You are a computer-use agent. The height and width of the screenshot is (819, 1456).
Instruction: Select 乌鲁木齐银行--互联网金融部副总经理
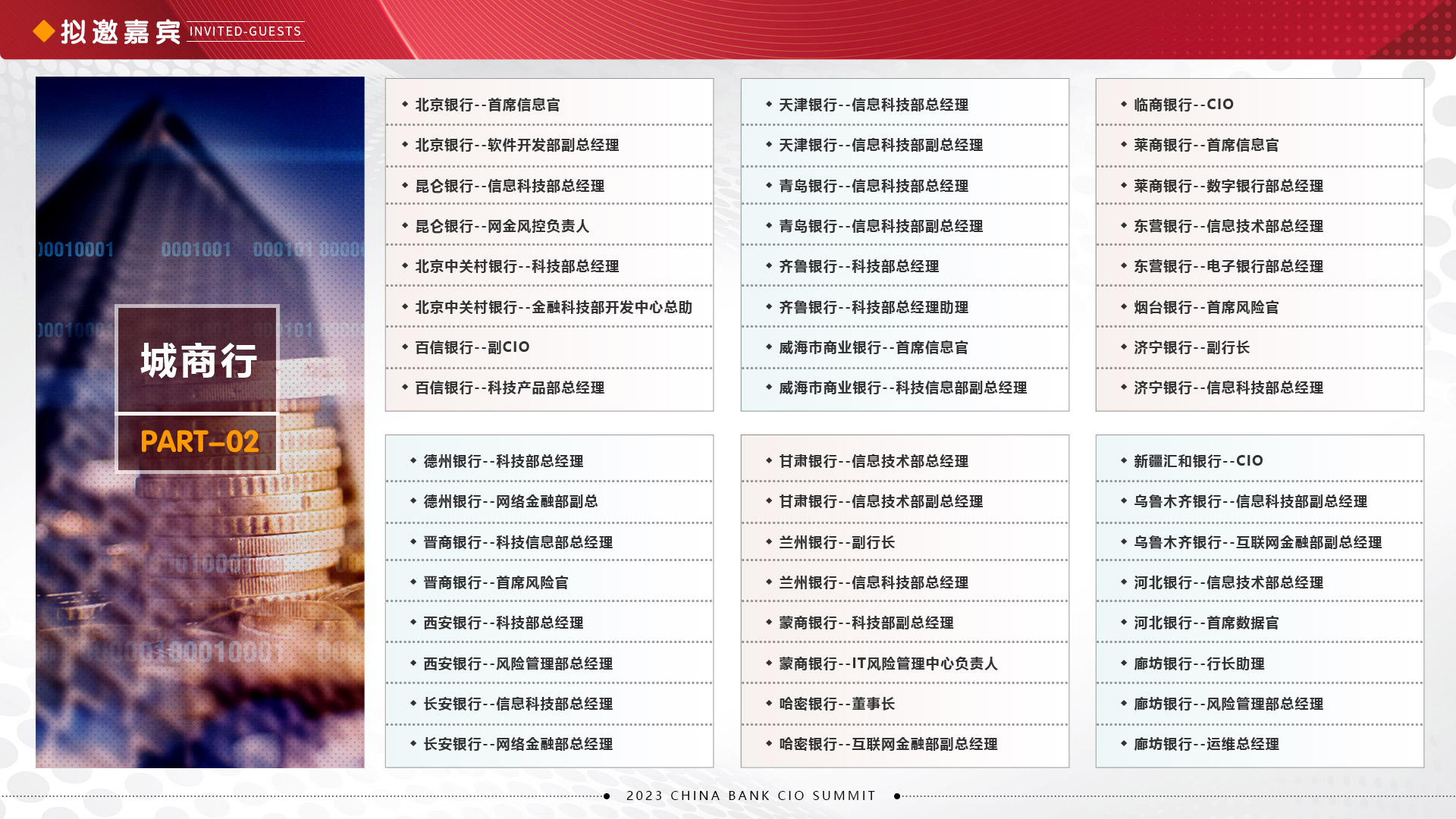[x=1258, y=542]
